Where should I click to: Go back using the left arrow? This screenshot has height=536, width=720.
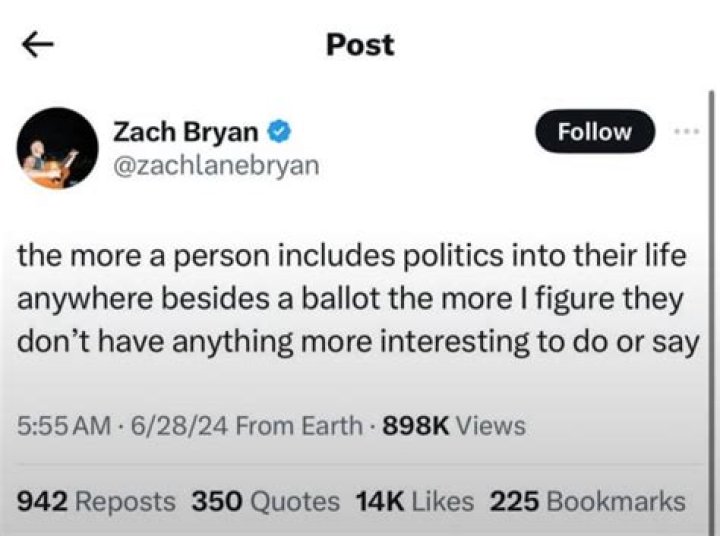[38, 45]
